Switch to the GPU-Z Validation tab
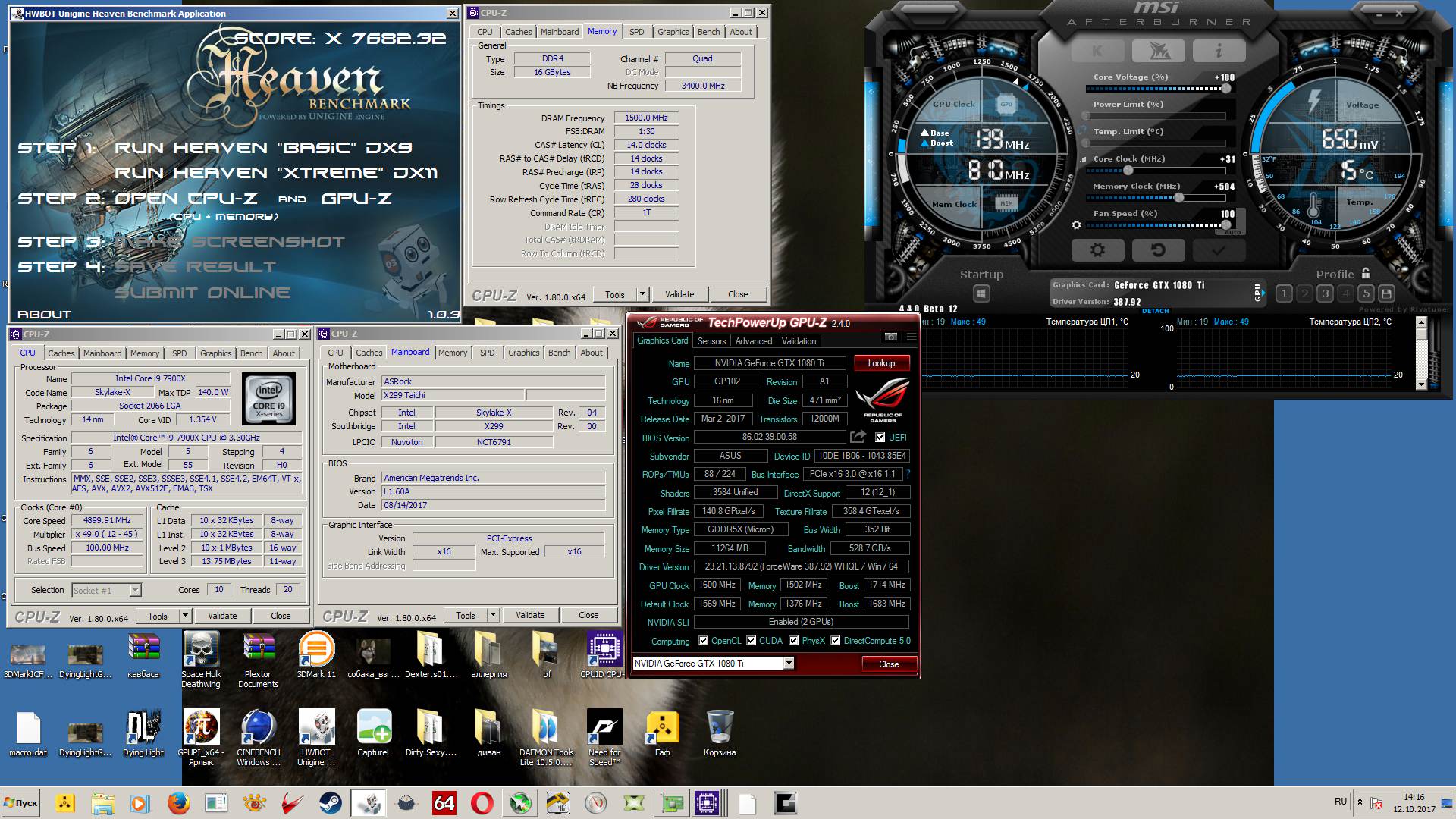The width and height of the screenshot is (1456, 819). click(799, 341)
